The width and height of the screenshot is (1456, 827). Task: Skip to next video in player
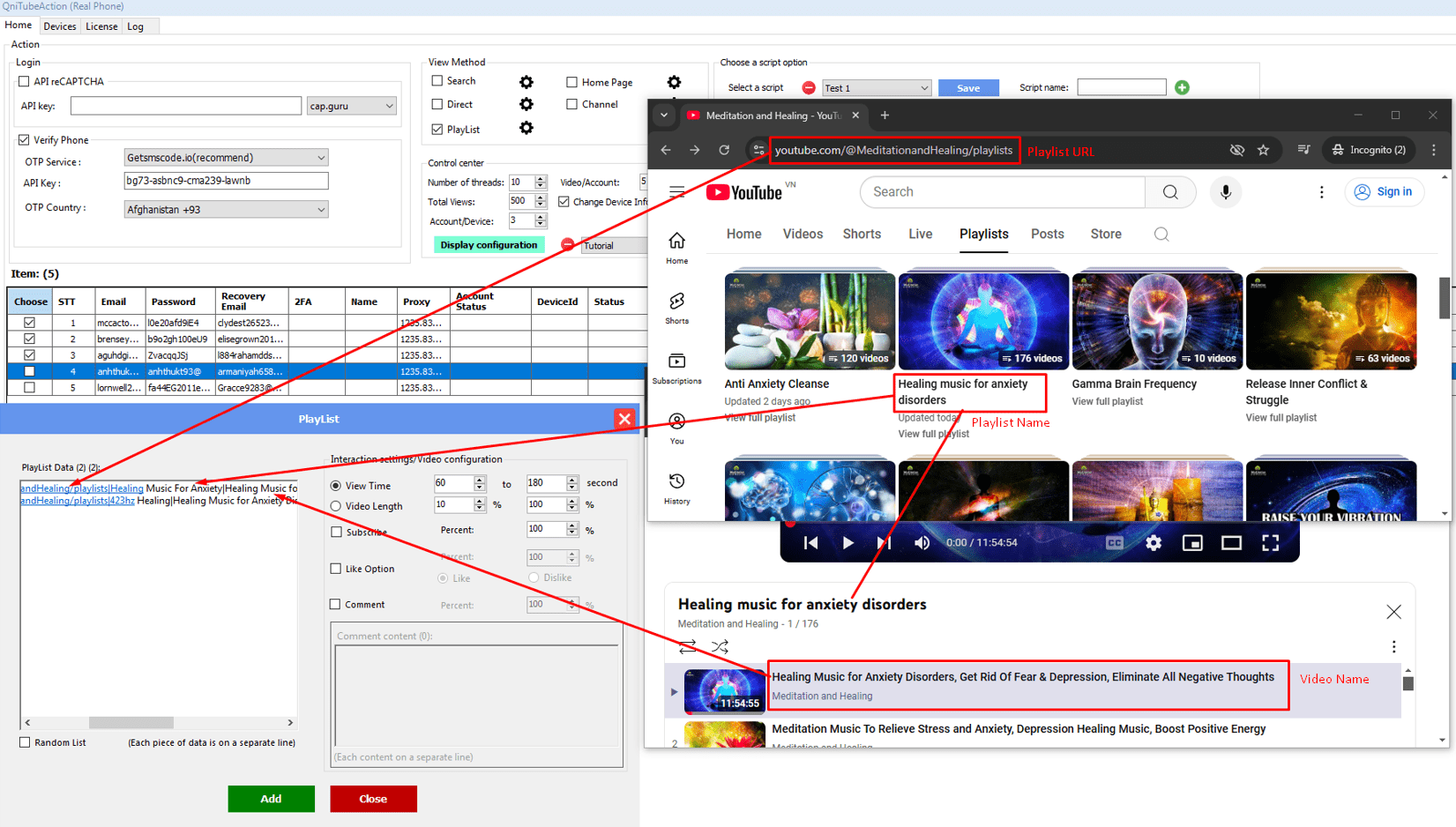point(884,542)
